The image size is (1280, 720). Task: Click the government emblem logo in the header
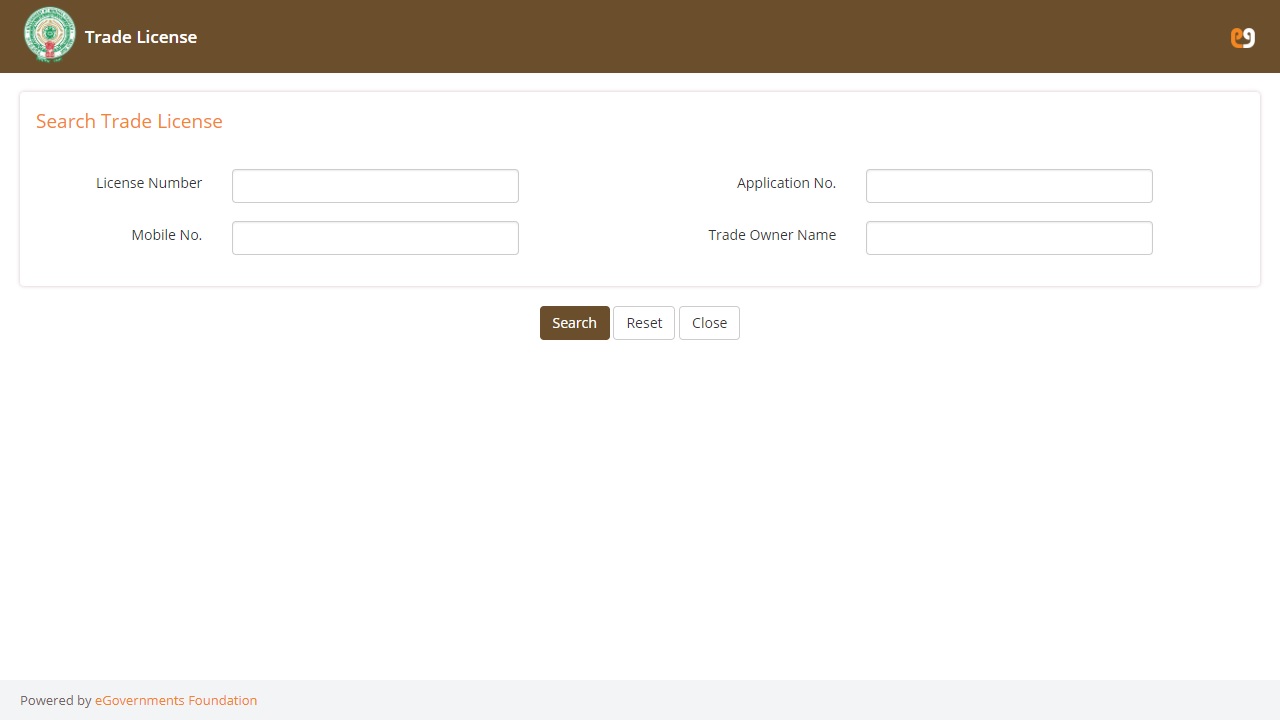point(49,36)
